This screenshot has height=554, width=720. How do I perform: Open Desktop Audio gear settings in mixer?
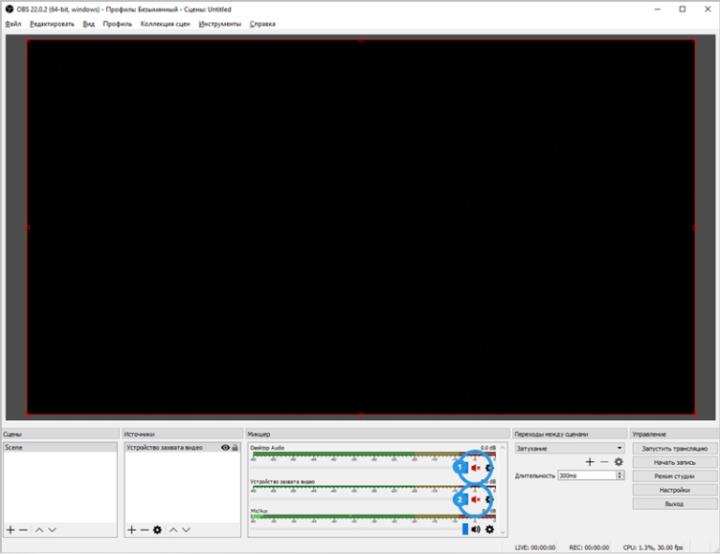click(x=489, y=468)
